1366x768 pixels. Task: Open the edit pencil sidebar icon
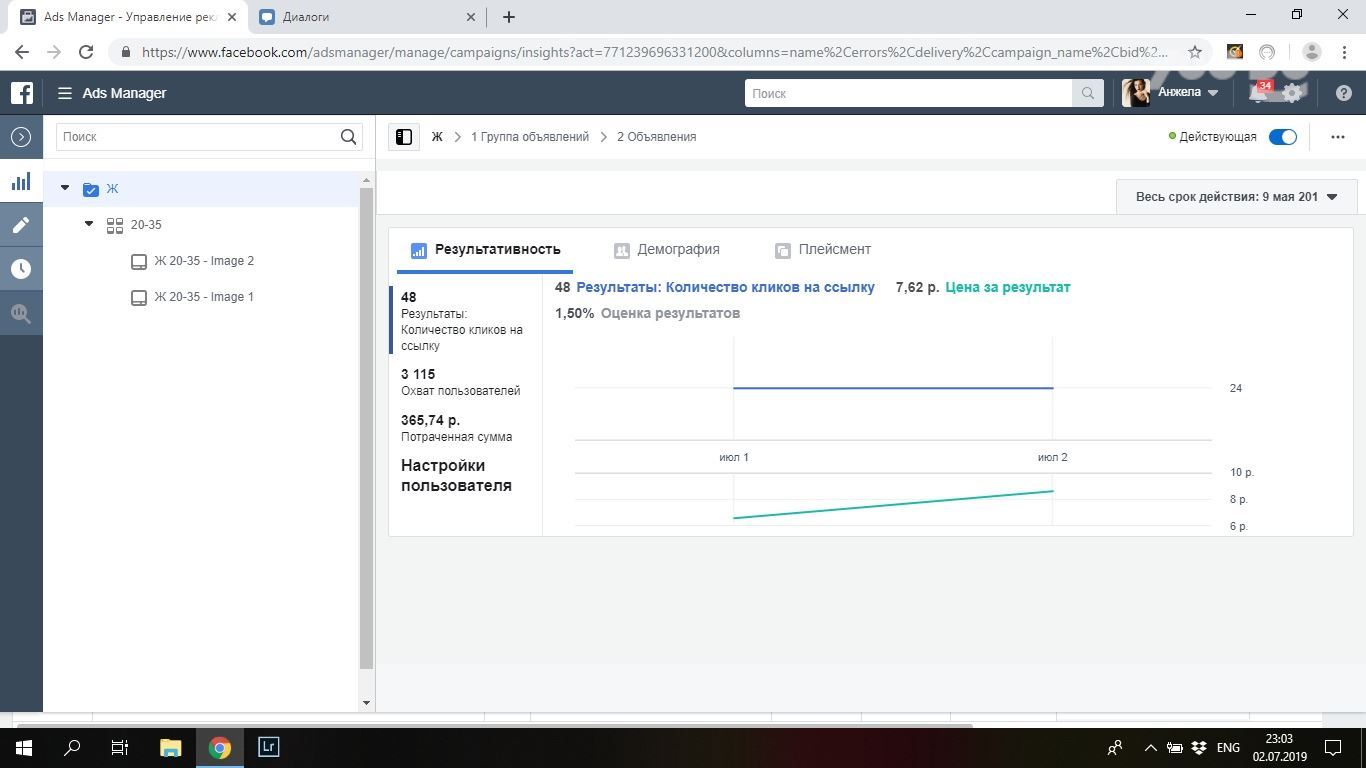[x=21, y=226]
